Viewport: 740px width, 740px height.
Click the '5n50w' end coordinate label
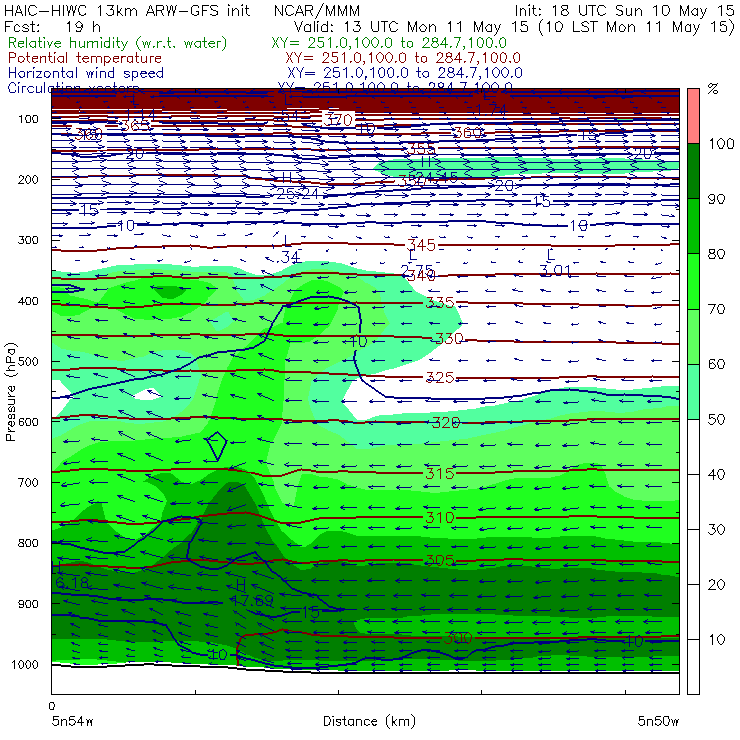[658, 722]
